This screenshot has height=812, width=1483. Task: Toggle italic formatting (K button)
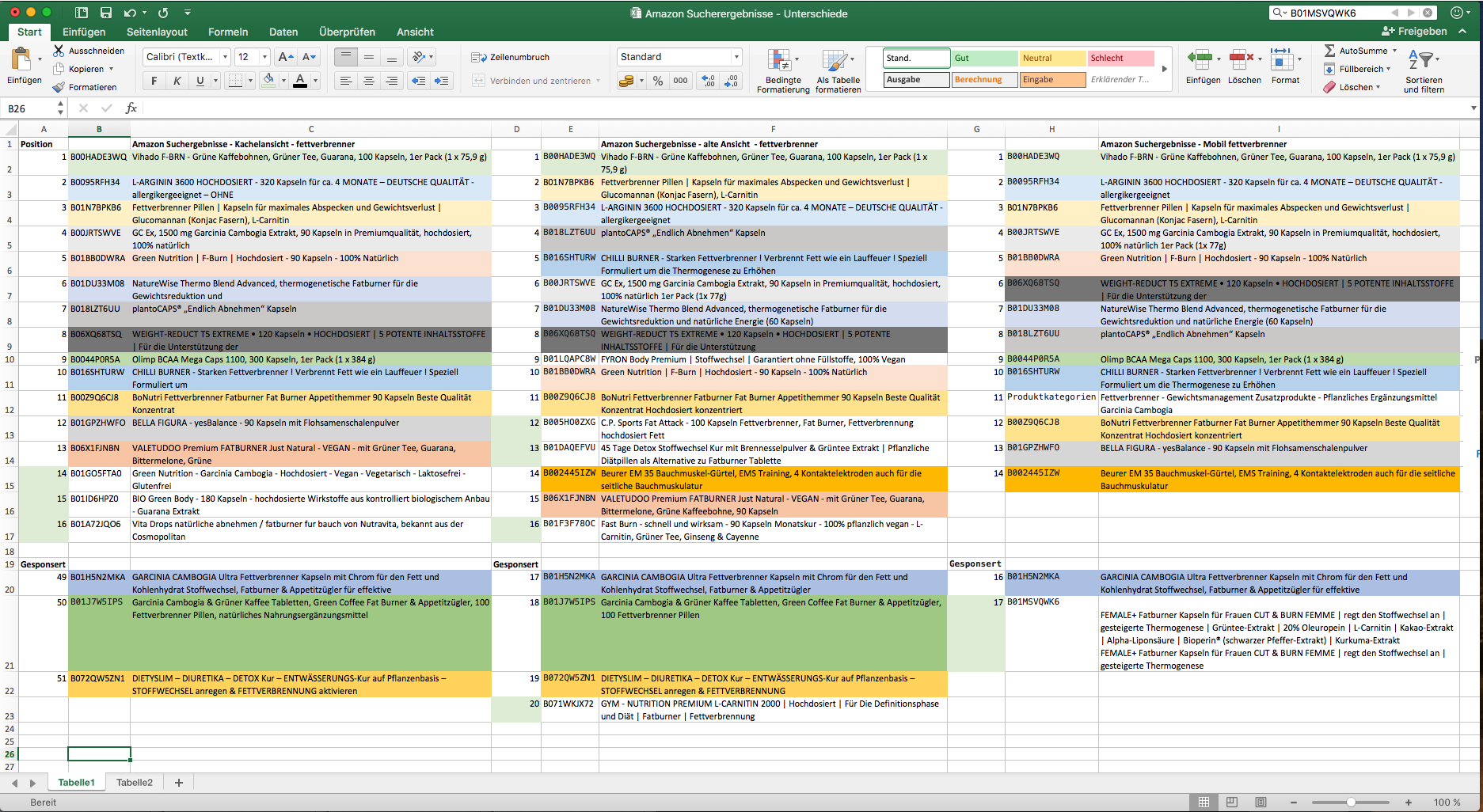tap(177, 81)
